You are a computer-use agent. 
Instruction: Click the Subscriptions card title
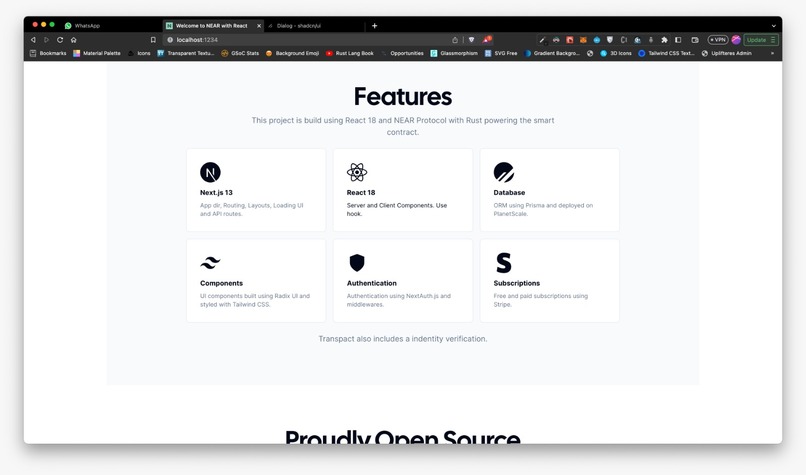517,283
